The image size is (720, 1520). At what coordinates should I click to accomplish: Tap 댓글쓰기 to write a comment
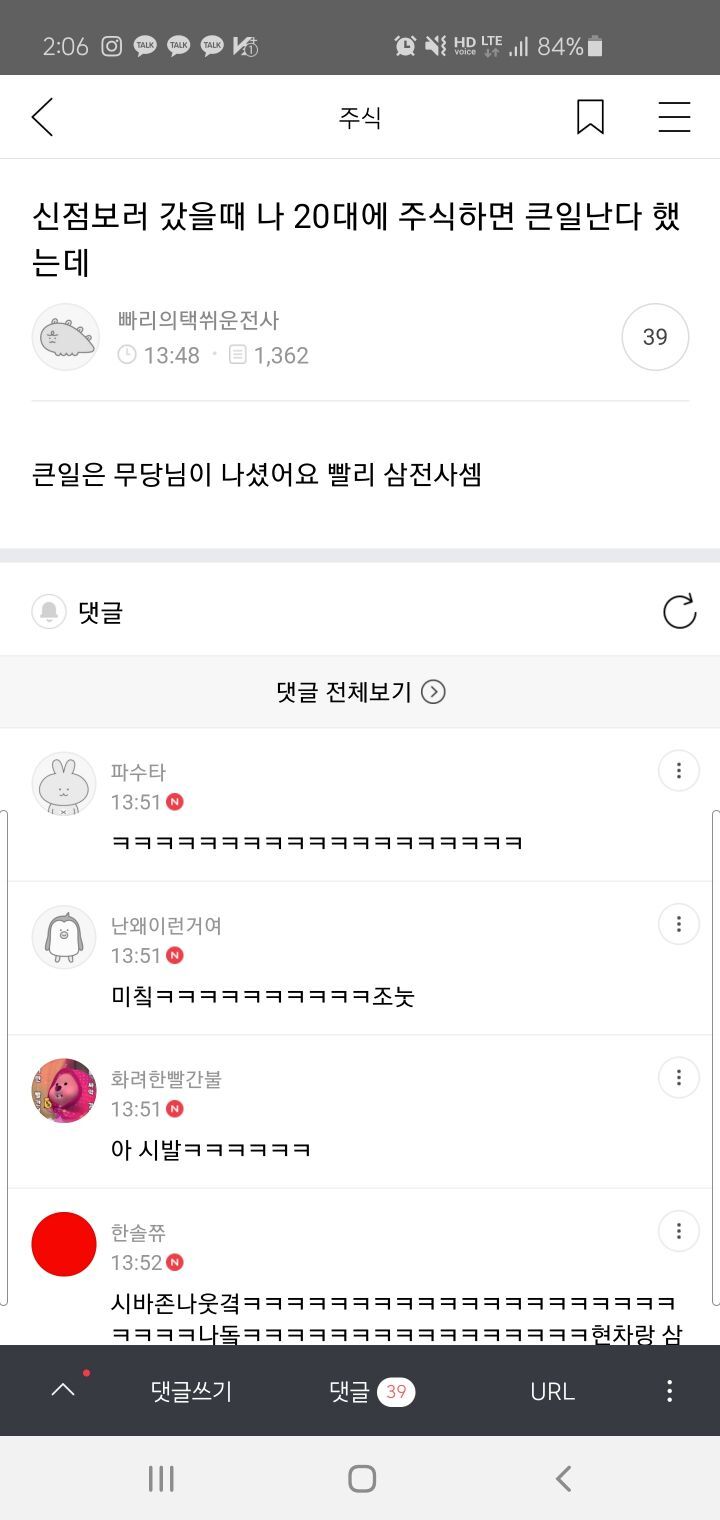tap(191, 1391)
